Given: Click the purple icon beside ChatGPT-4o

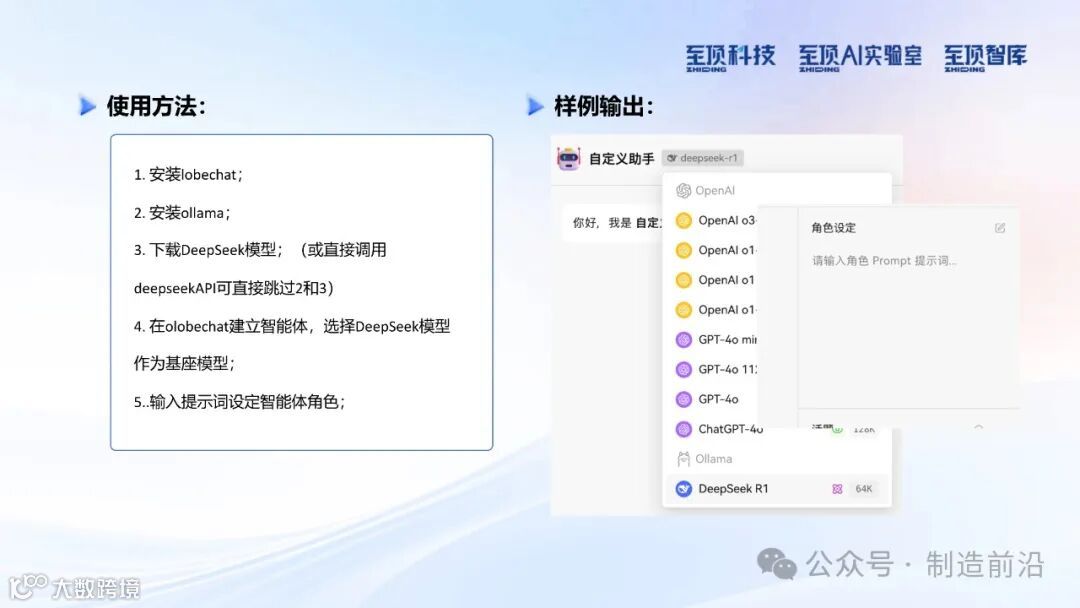Looking at the screenshot, I should [x=683, y=429].
